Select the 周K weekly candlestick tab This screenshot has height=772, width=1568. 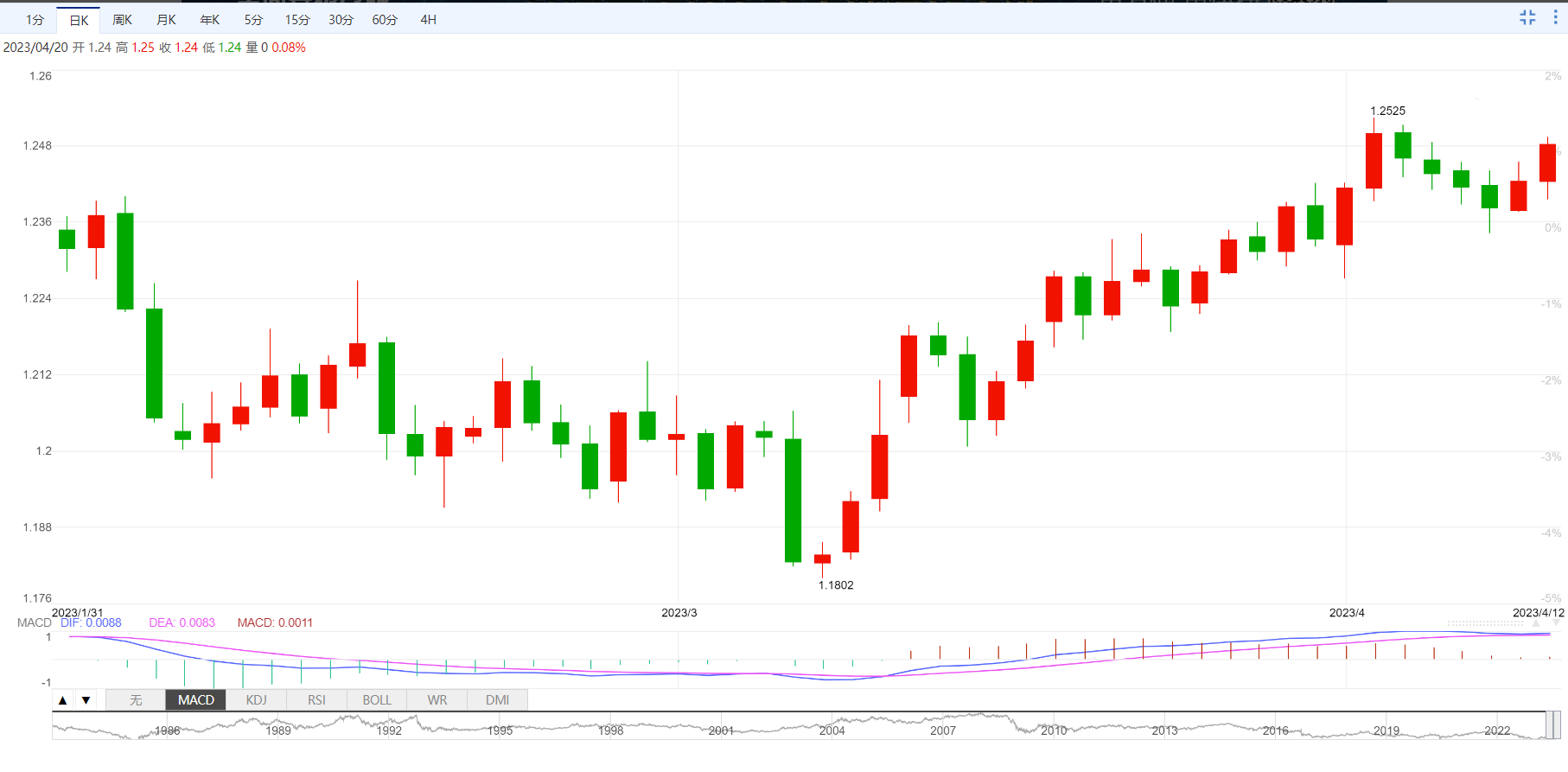(x=123, y=20)
